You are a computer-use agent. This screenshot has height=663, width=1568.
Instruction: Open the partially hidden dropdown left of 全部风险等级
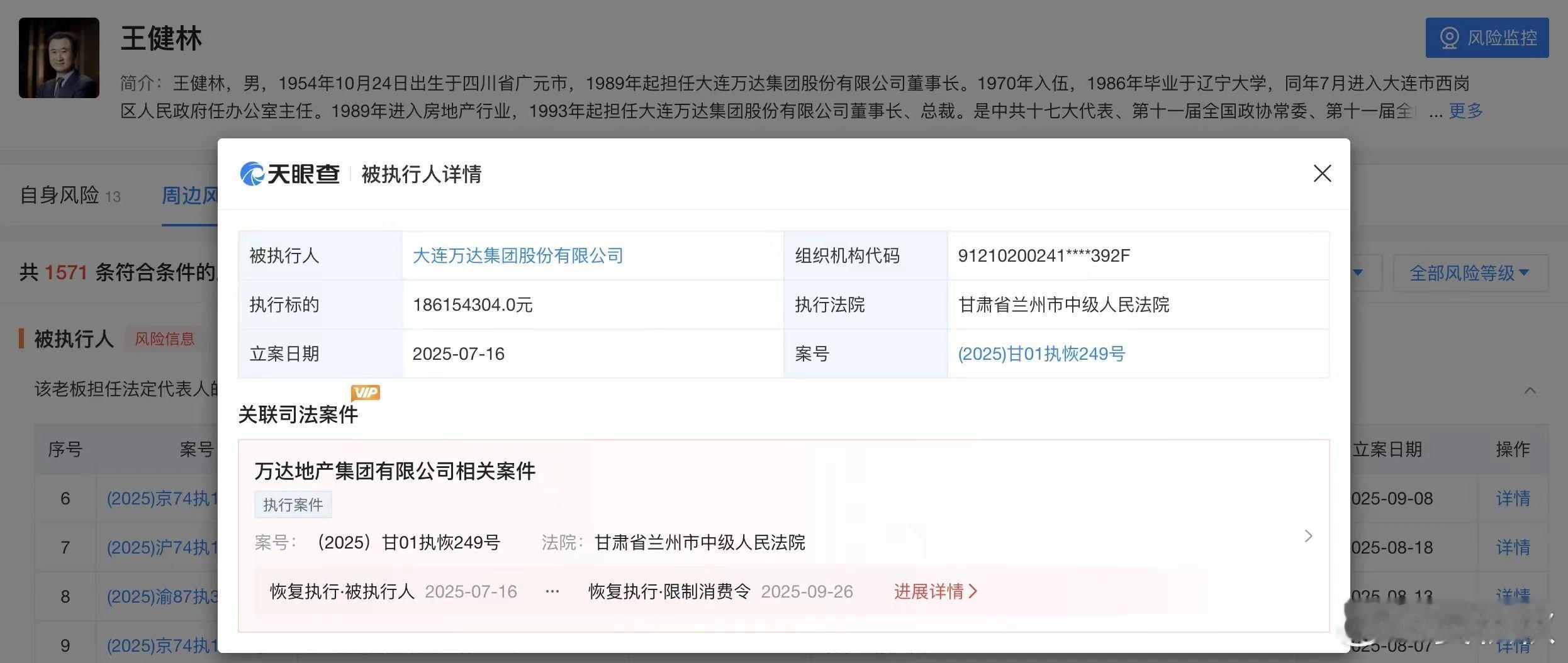coord(1365,273)
